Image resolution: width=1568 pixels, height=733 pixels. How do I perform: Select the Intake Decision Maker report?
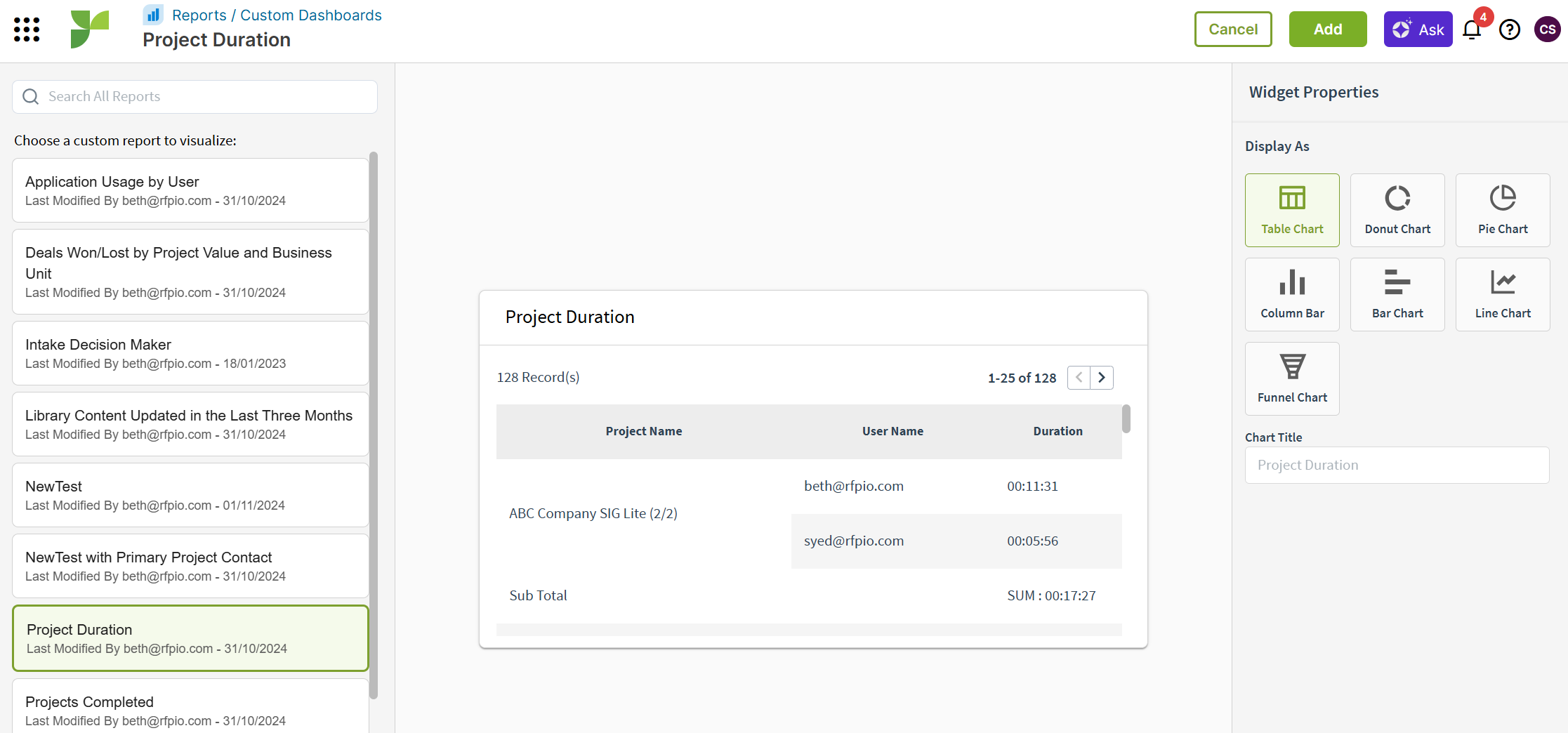coord(190,353)
